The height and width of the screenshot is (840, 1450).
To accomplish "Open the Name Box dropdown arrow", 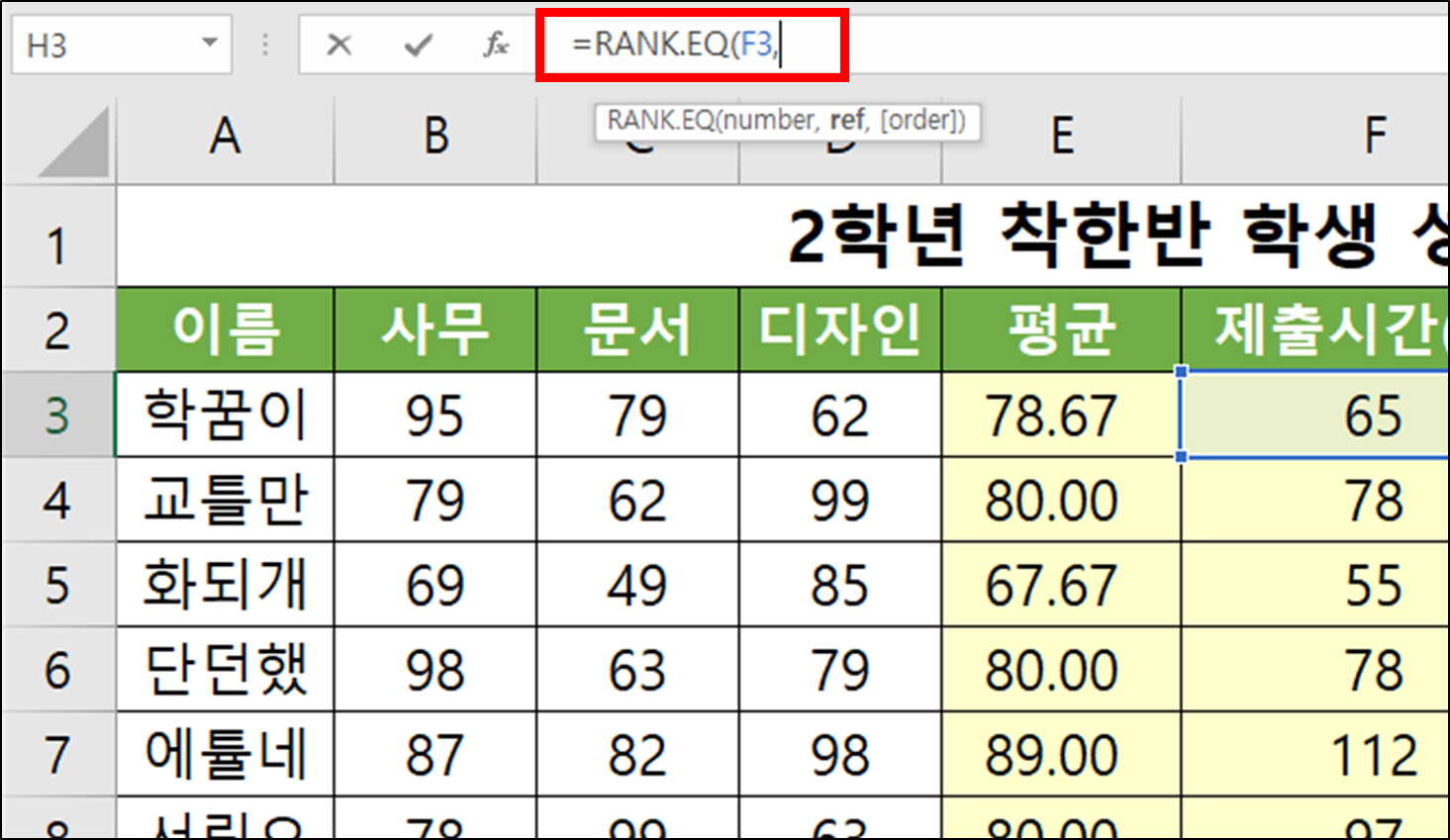I will 212,44.
